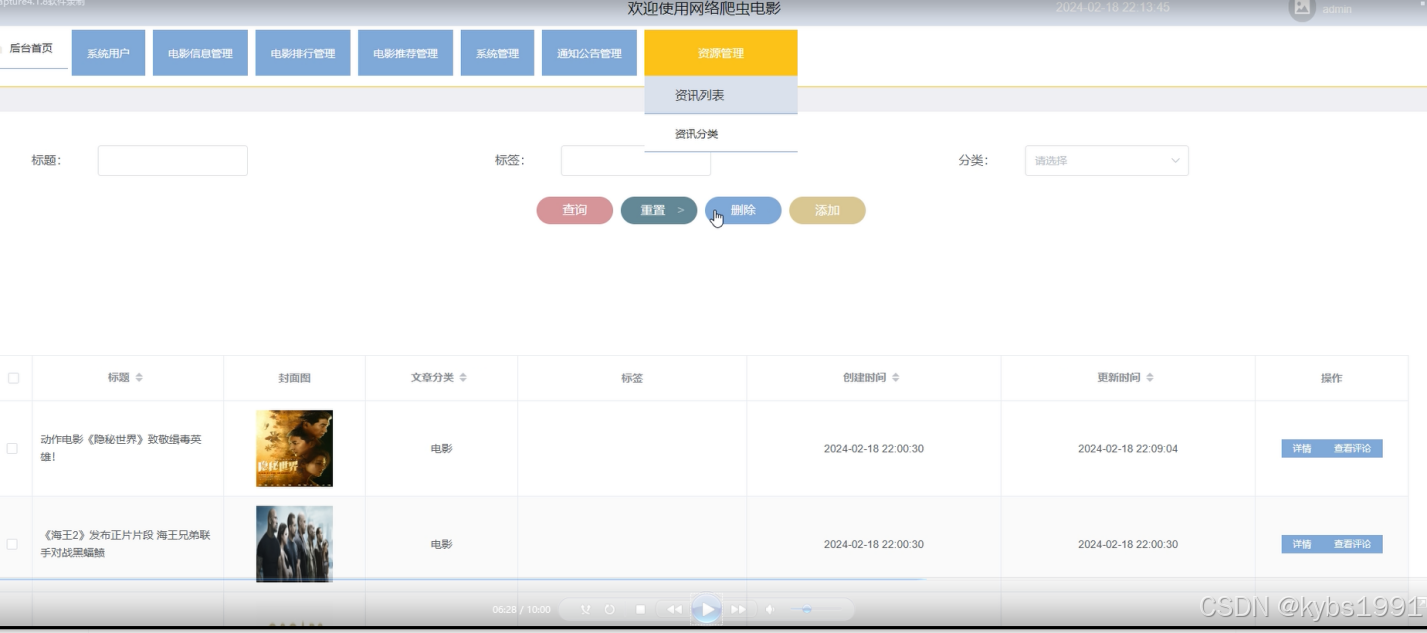This screenshot has width=1427, height=633.
Task: Select 资讯列表 from the dropdown menu
Action: (x=720, y=96)
